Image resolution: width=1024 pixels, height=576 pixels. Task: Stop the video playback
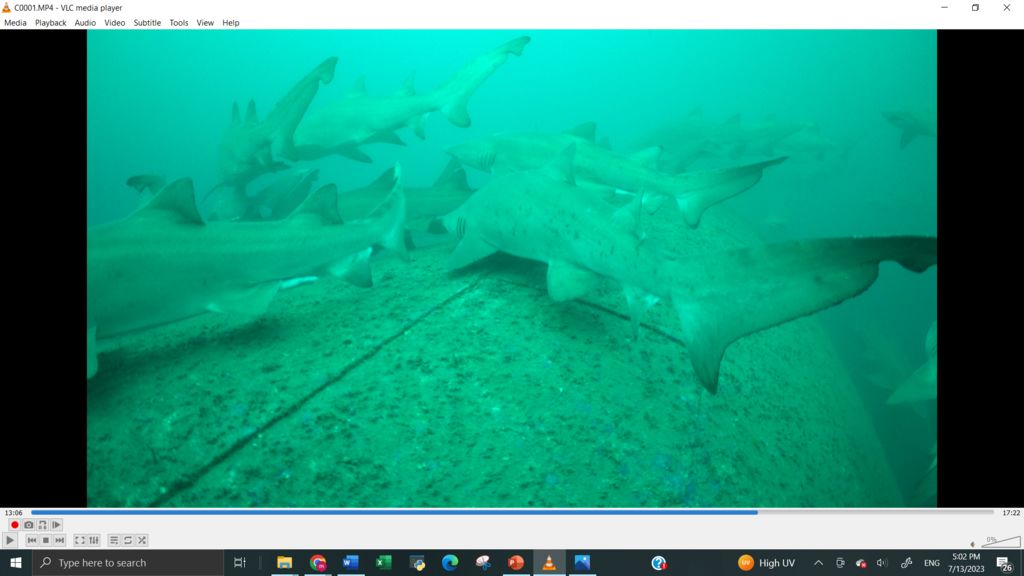(x=46, y=540)
